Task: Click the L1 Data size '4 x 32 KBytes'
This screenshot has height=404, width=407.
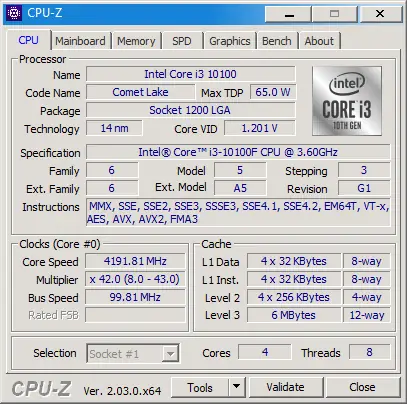Action: click(294, 261)
